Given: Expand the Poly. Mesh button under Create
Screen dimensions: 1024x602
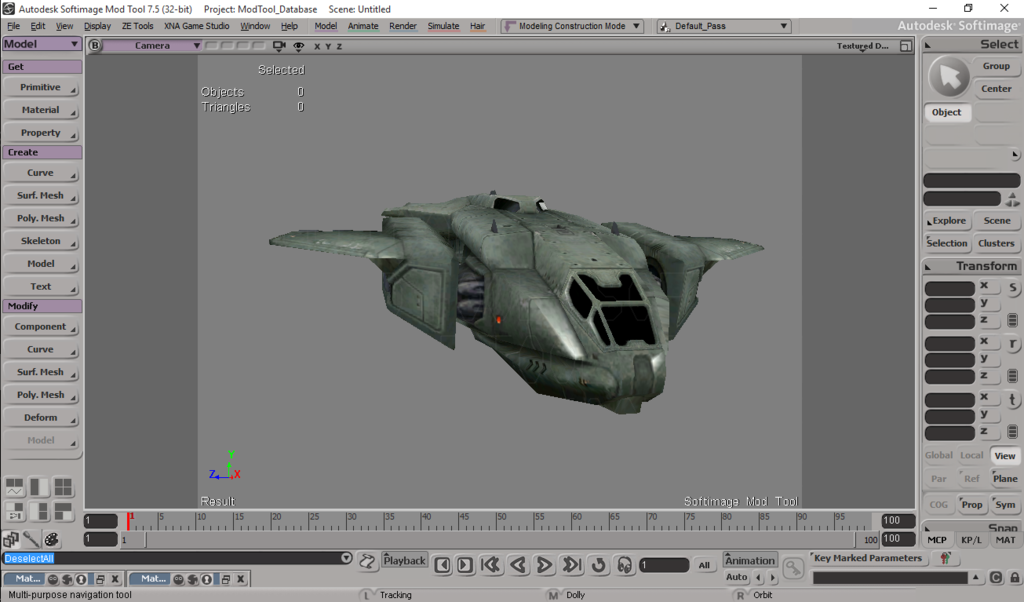Looking at the screenshot, I should (x=41, y=218).
